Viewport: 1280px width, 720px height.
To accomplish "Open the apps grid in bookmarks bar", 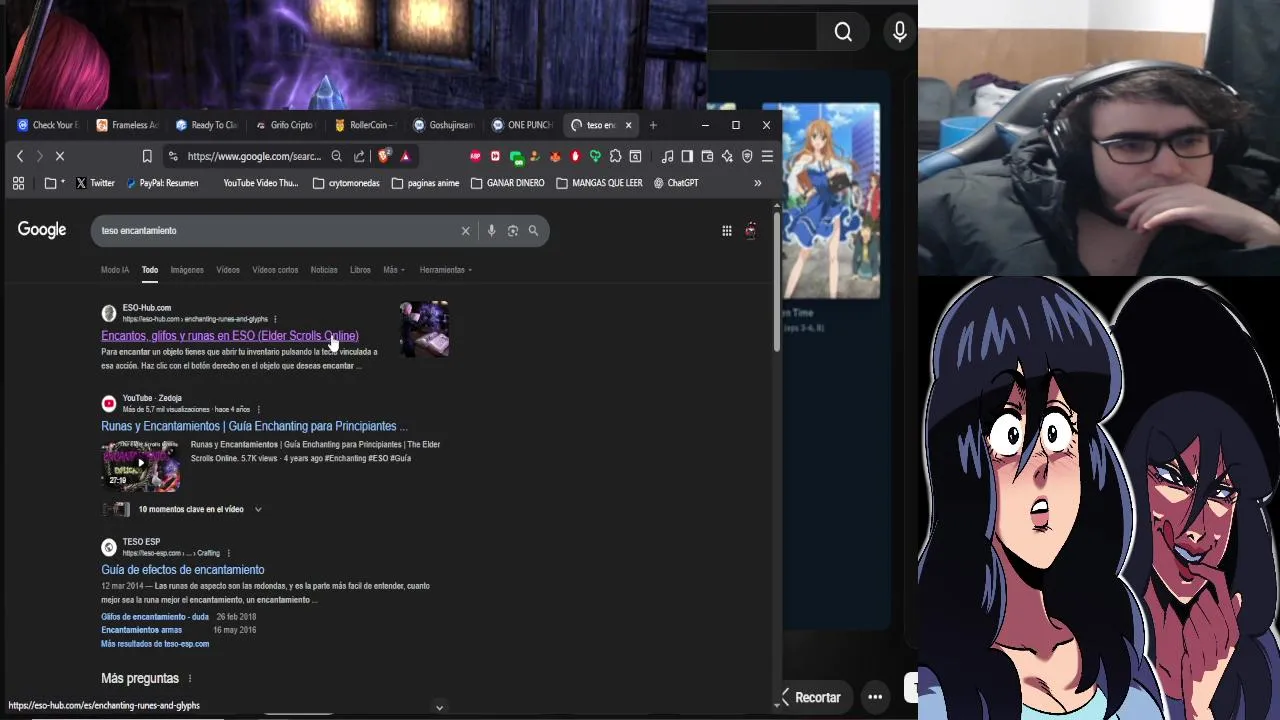I will [18, 183].
